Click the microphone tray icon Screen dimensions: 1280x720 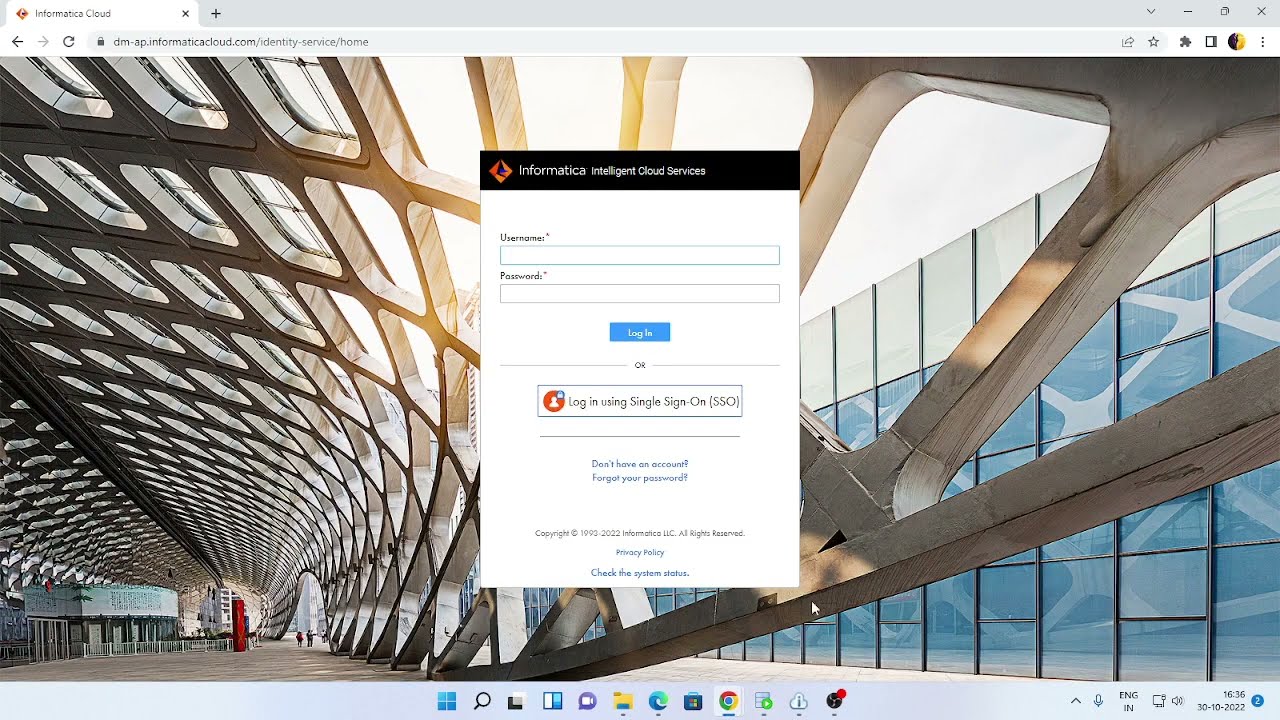(1098, 701)
